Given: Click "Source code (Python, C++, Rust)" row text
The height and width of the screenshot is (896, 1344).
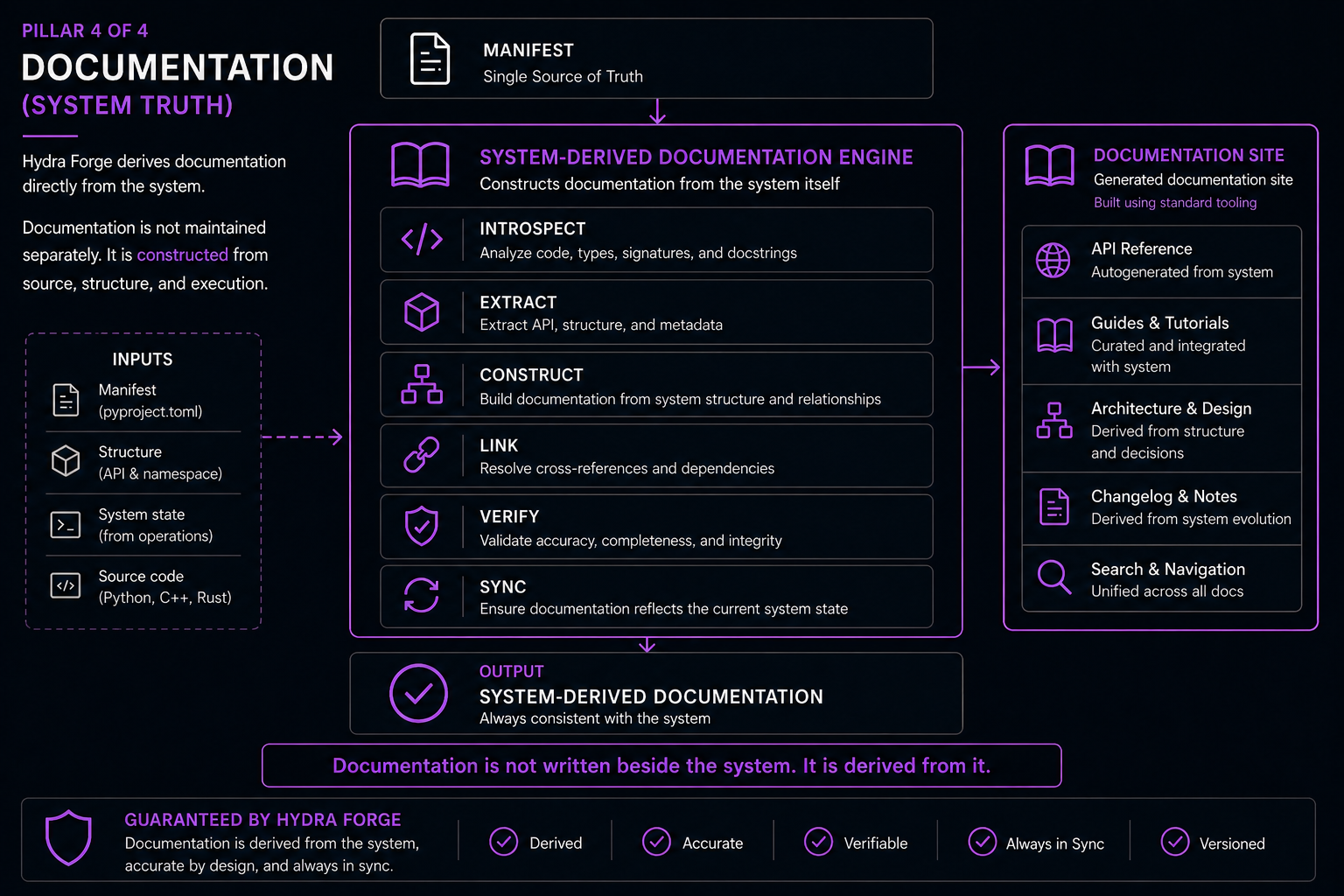Looking at the screenshot, I should pos(165,586).
